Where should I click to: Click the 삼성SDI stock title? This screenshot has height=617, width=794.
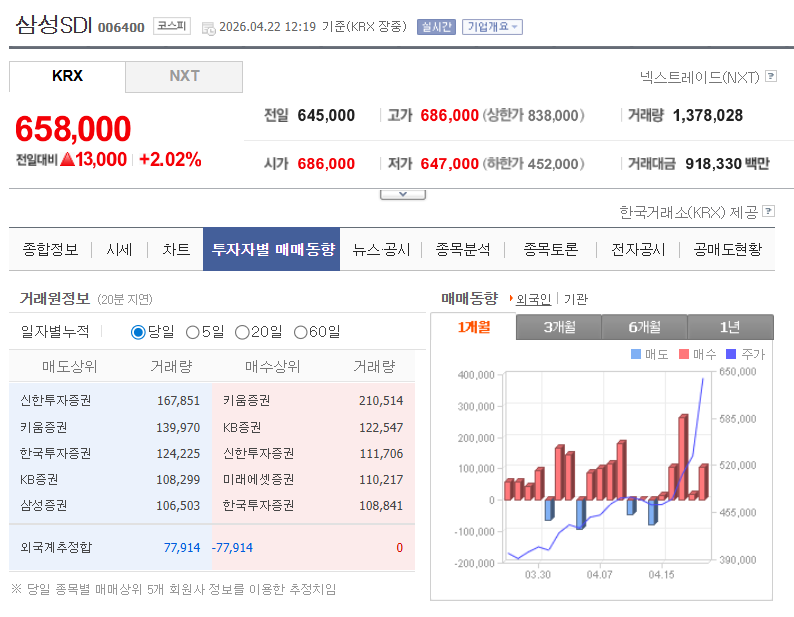pos(54,25)
